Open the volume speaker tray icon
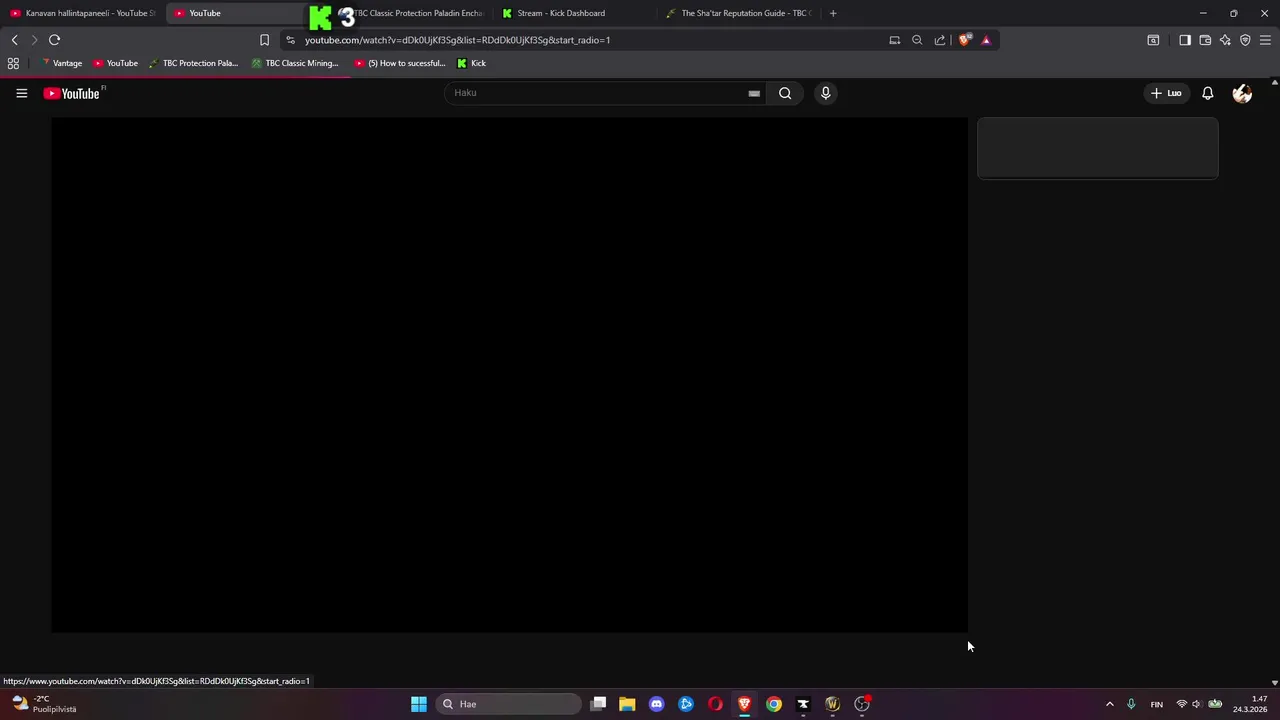The image size is (1280, 720). click(1197, 704)
